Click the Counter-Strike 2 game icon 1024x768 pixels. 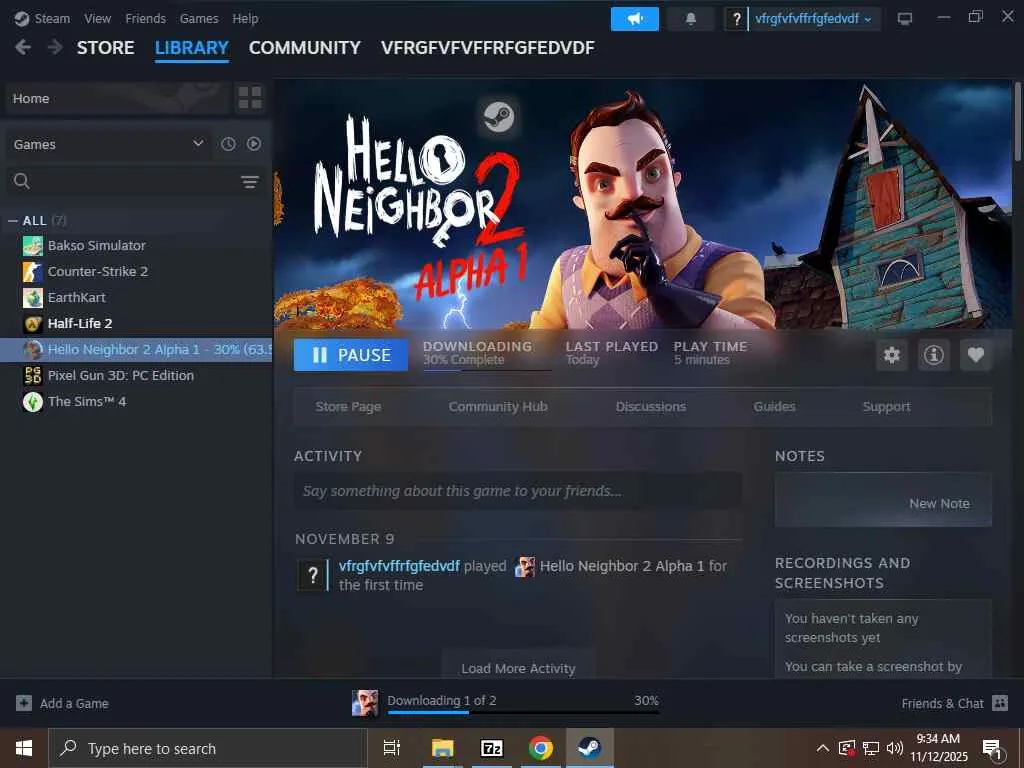pyautogui.click(x=33, y=272)
